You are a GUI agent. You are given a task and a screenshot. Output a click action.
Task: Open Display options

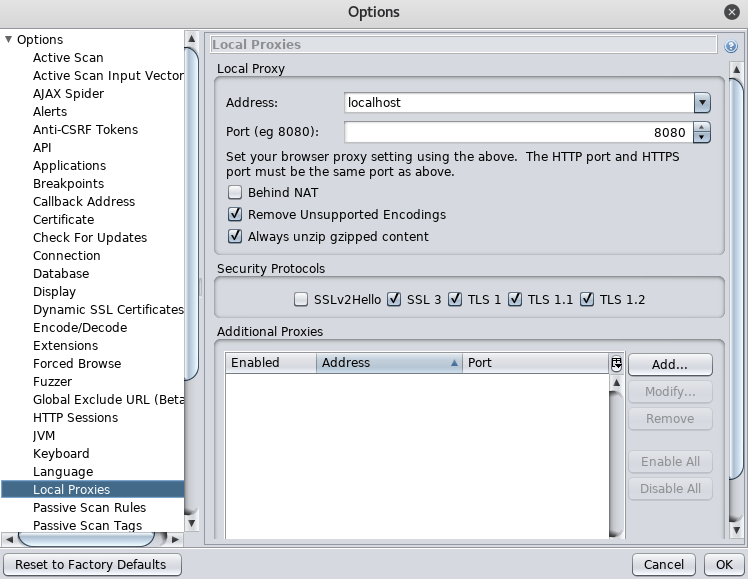[54, 292]
